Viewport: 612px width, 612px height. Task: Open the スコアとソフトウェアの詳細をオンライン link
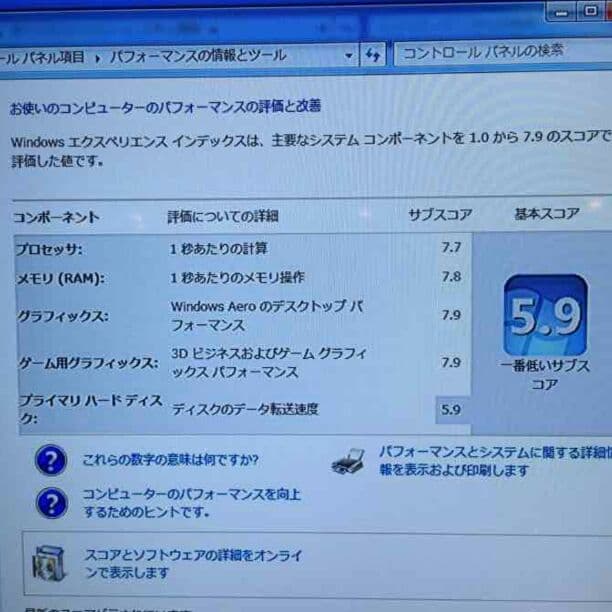coord(194,564)
